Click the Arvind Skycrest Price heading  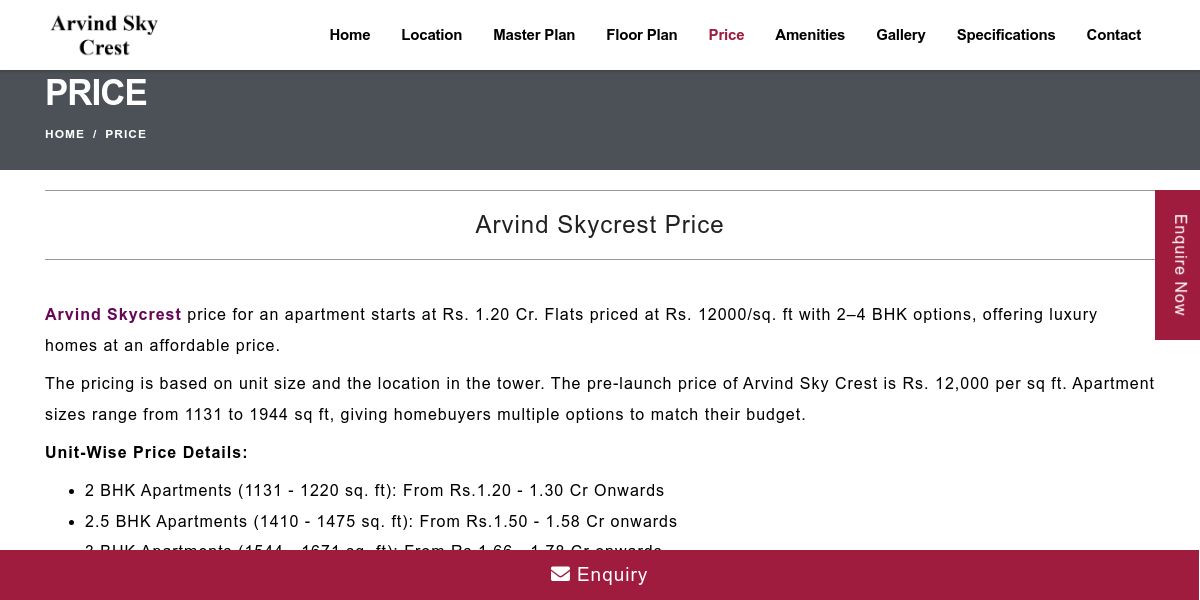pyautogui.click(x=600, y=225)
